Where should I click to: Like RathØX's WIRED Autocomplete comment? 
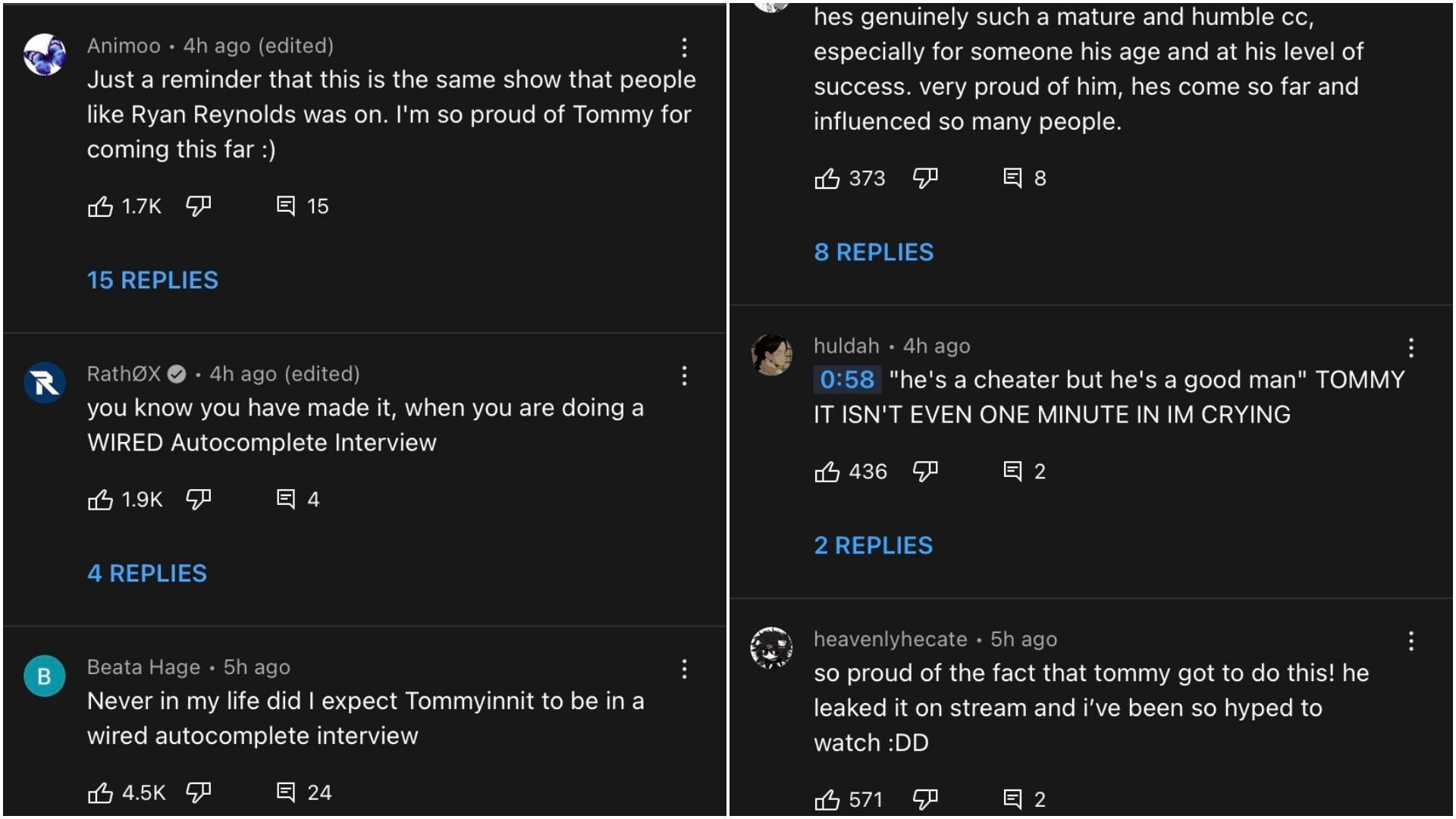tap(100, 500)
